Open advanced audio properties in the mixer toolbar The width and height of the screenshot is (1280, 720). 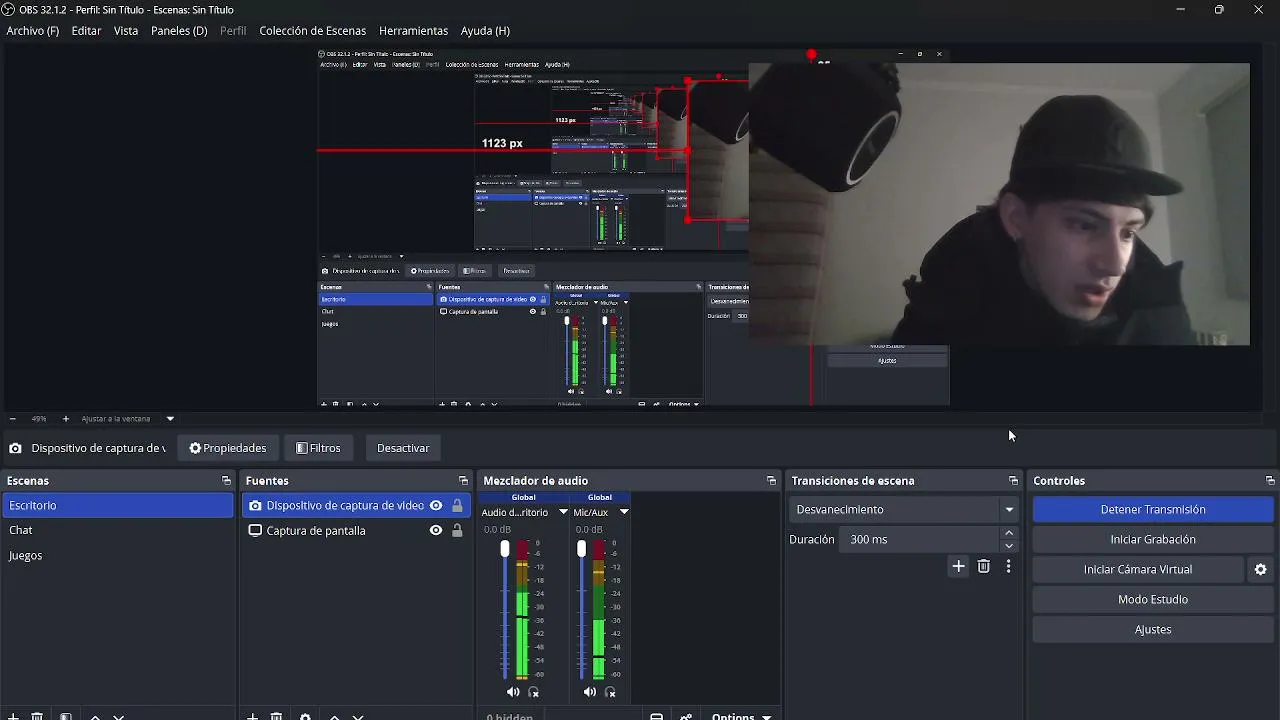click(x=686, y=716)
